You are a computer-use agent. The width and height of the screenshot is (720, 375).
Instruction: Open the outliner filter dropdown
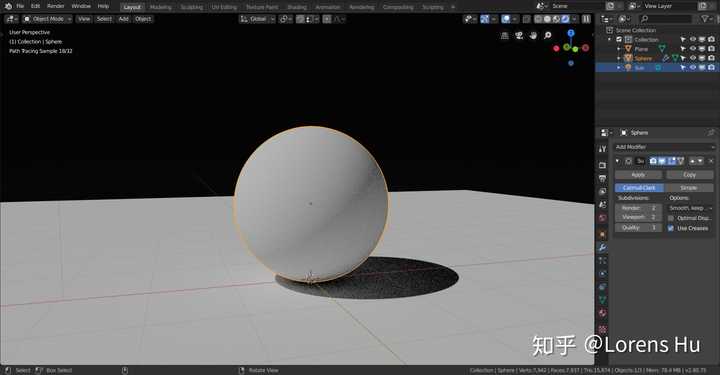(706, 19)
